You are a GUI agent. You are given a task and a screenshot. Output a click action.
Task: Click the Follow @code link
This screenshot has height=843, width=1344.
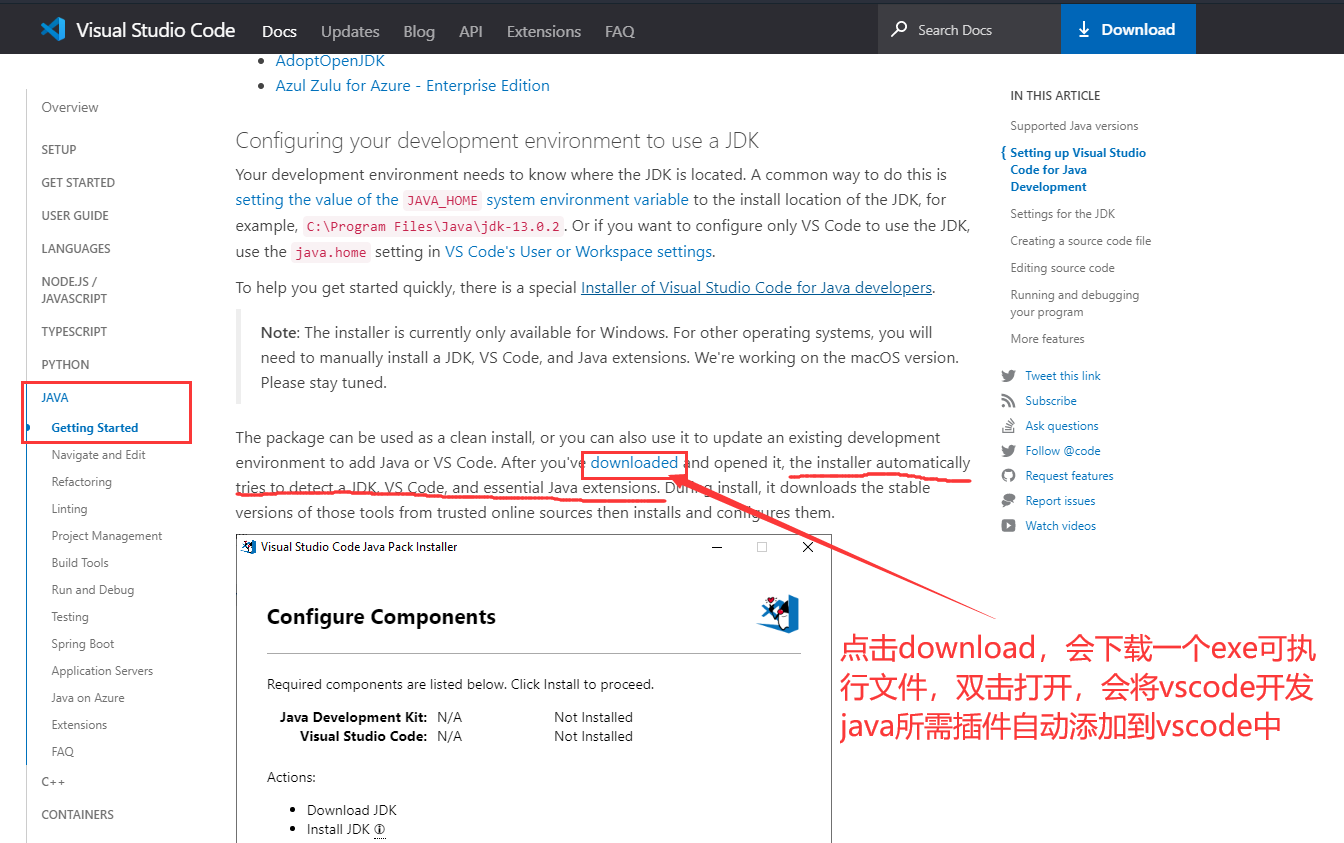click(1062, 450)
